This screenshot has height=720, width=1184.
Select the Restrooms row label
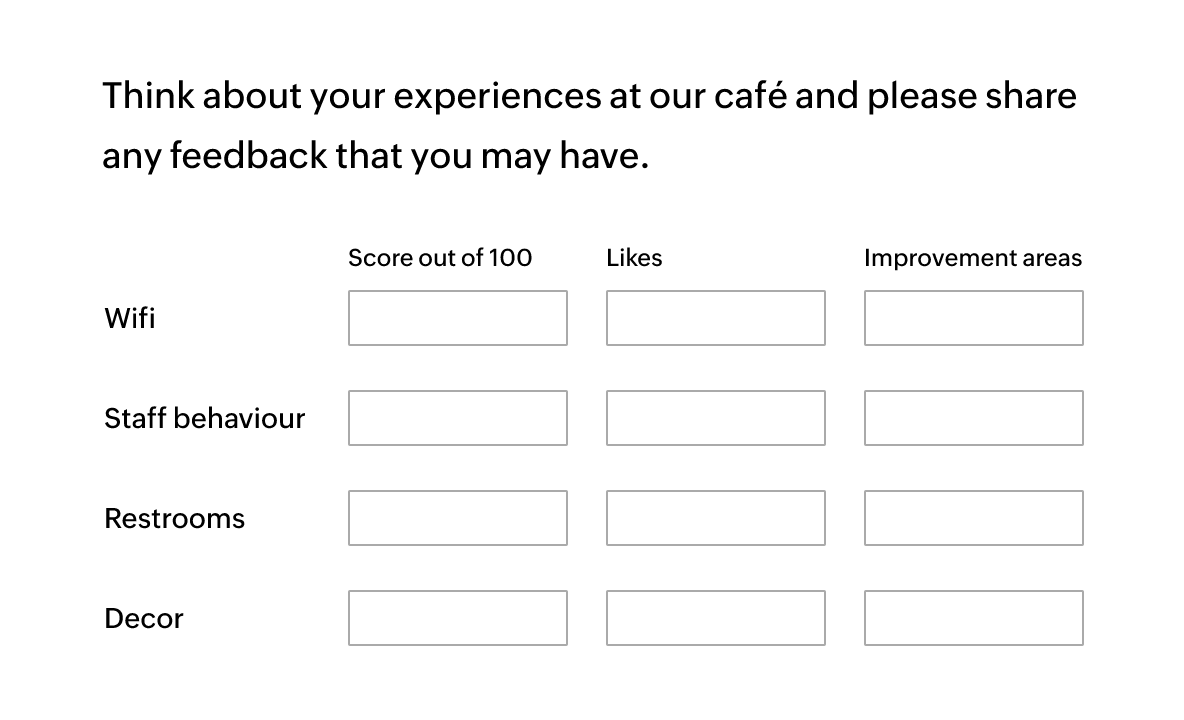[x=174, y=518]
